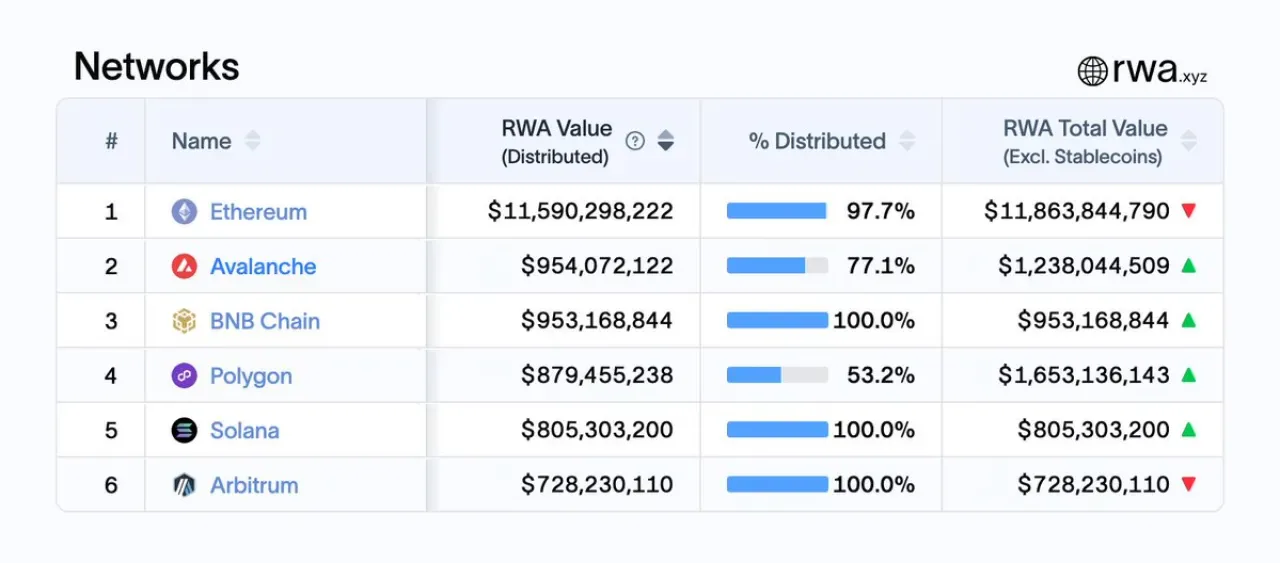Click $728,230,110 in the Distributed column

(597, 485)
